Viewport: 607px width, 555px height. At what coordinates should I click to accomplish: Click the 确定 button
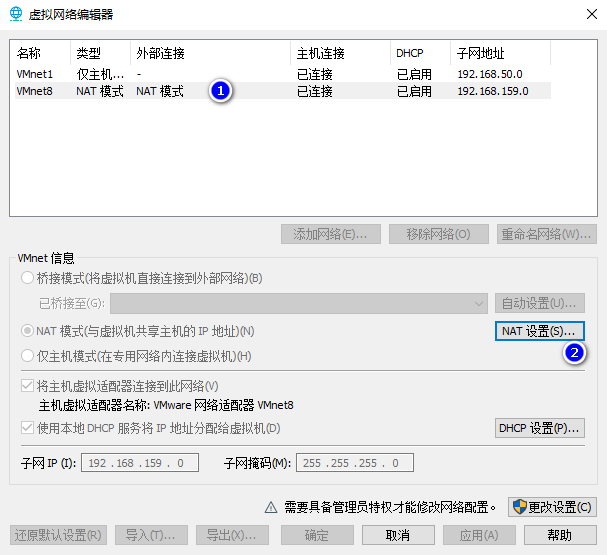[x=317, y=535]
